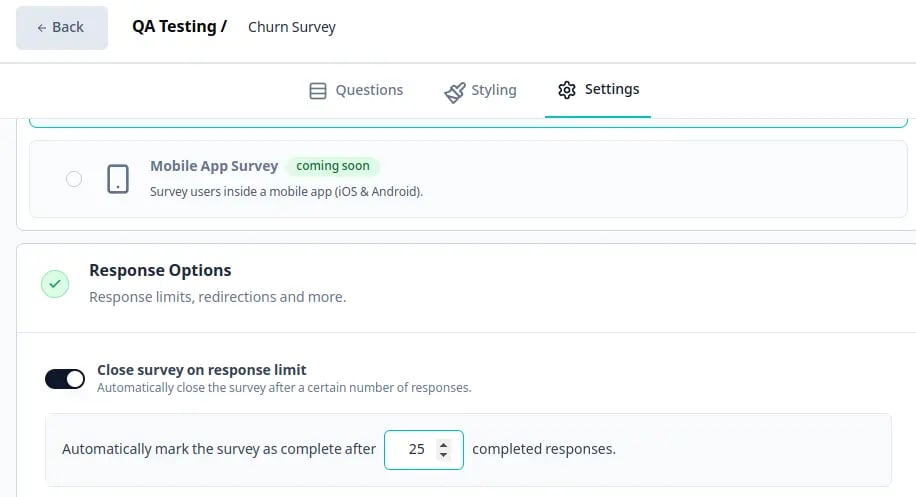Click the Styling paintbrush icon
Viewport: 916px width, 497px height.
[x=454, y=92]
